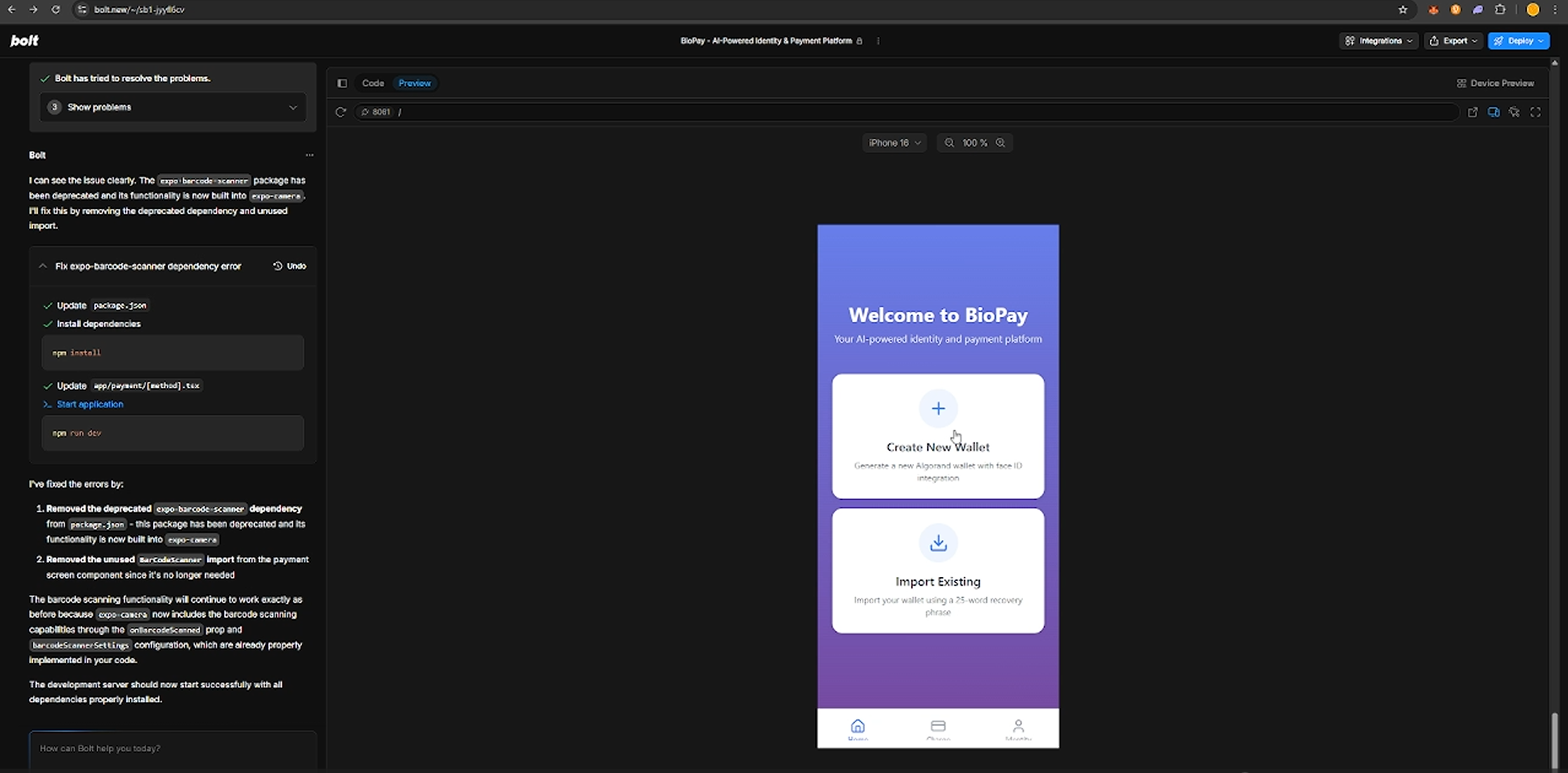Open the Integrations dropdown menu
Image resolution: width=1568 pixels, height=773 pixels.
point(1378,41)
